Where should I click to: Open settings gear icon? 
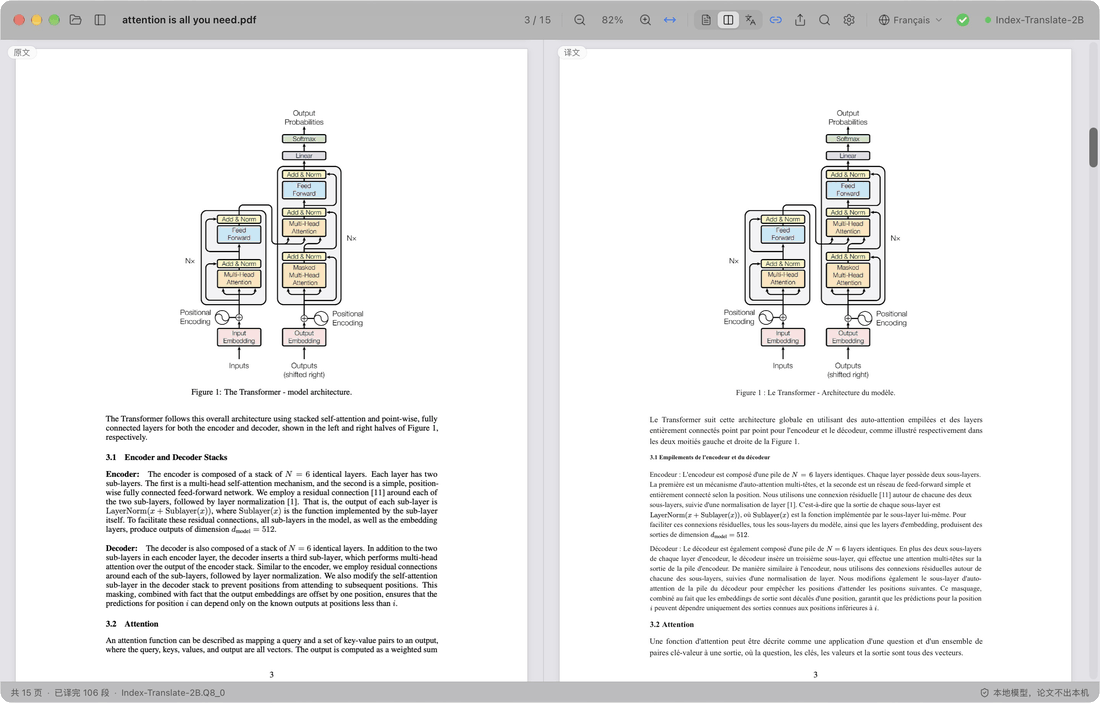click(x=849, y=20)
